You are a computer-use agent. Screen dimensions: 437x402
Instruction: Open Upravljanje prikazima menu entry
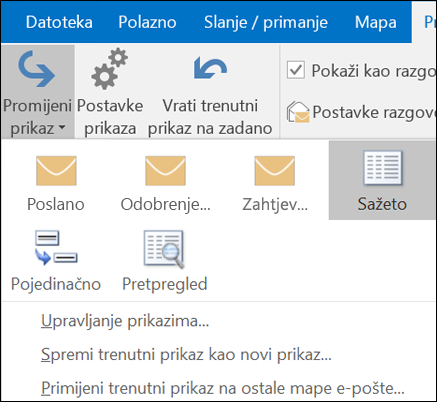pos(125,321)
